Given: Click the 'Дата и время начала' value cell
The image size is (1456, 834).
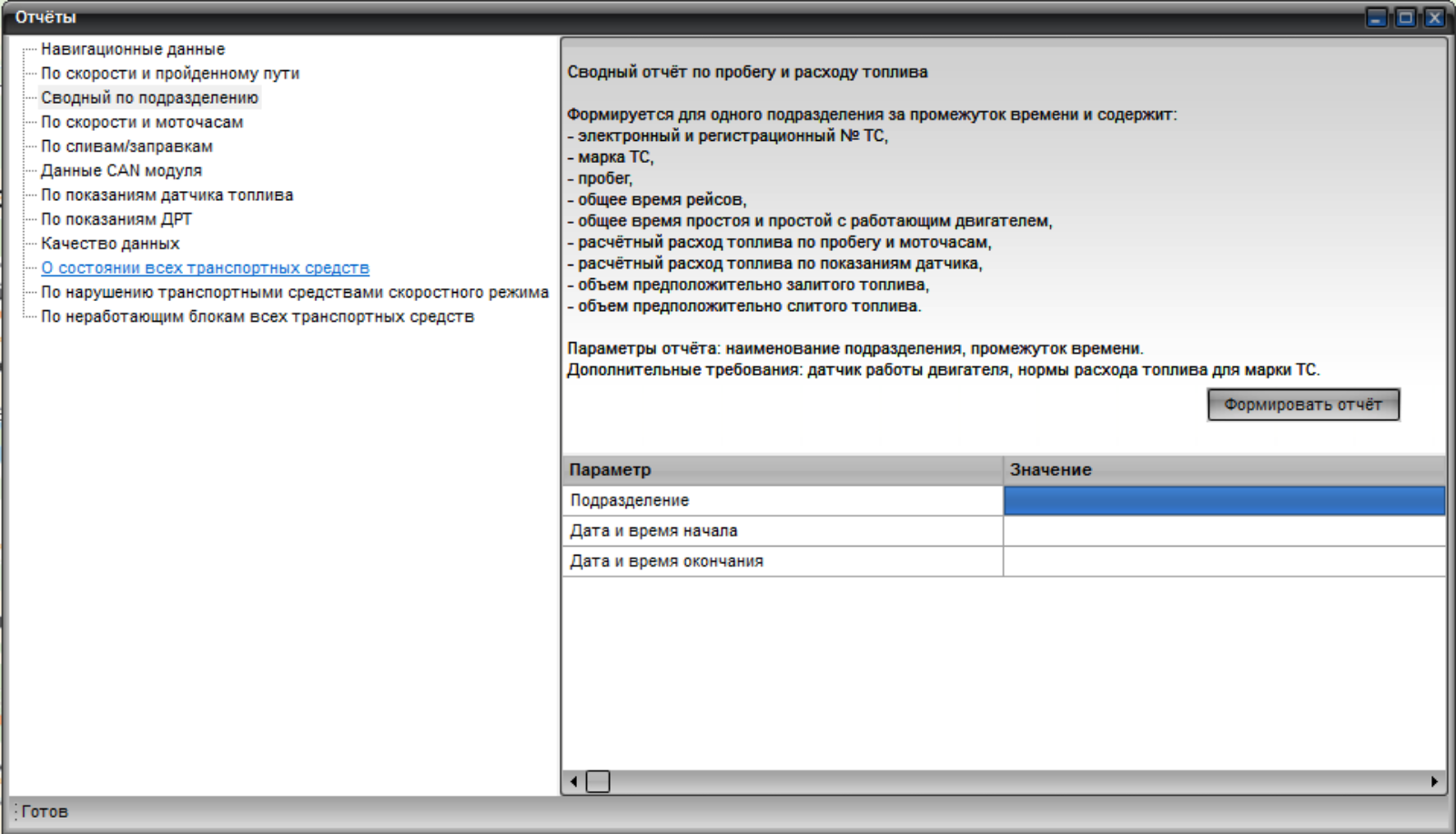Looking at the screenshot, I should coord(1223,531).
